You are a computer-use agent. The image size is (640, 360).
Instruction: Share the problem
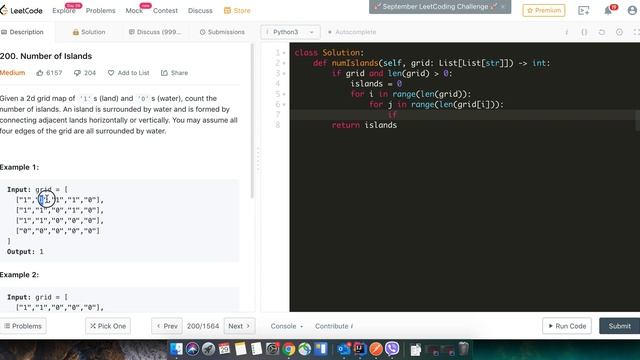pos(174,73)
